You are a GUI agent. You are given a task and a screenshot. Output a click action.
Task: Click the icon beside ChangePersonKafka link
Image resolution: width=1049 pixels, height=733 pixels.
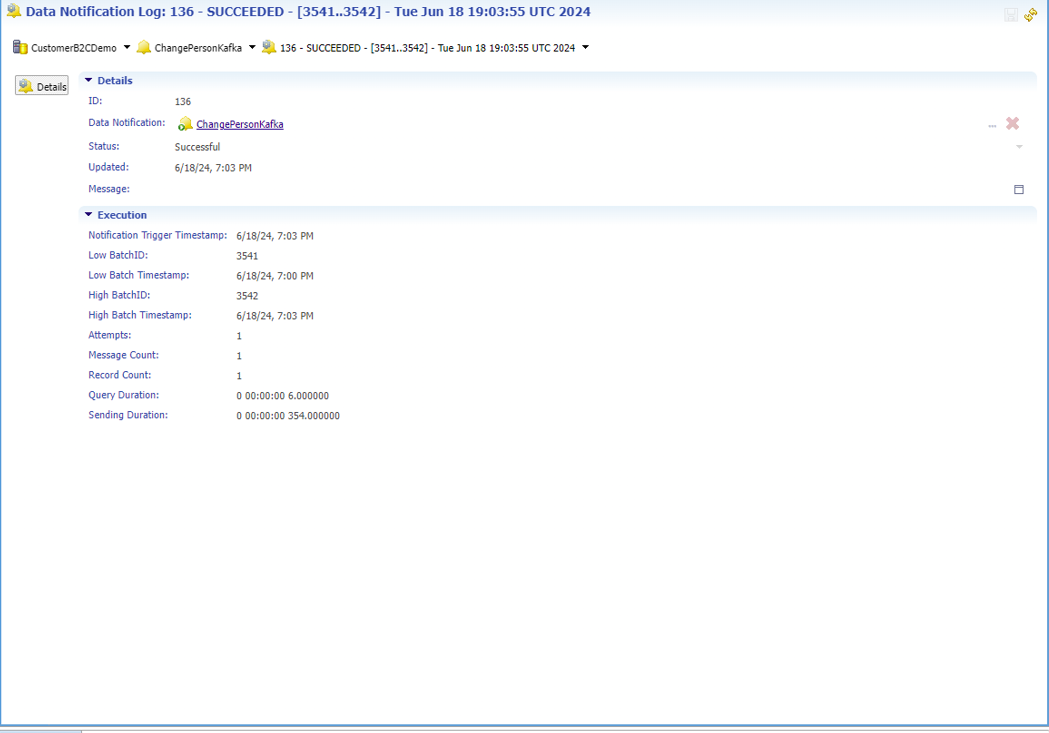coord(185,124)
